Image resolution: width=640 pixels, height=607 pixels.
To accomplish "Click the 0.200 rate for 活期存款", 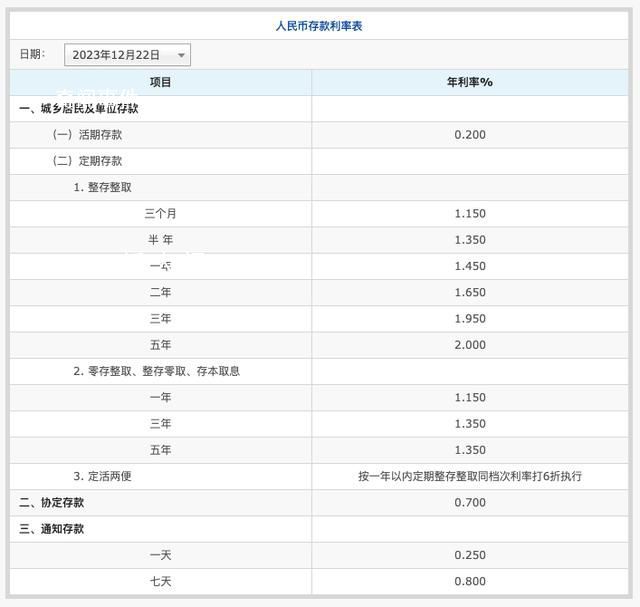I will pos(469,135).
